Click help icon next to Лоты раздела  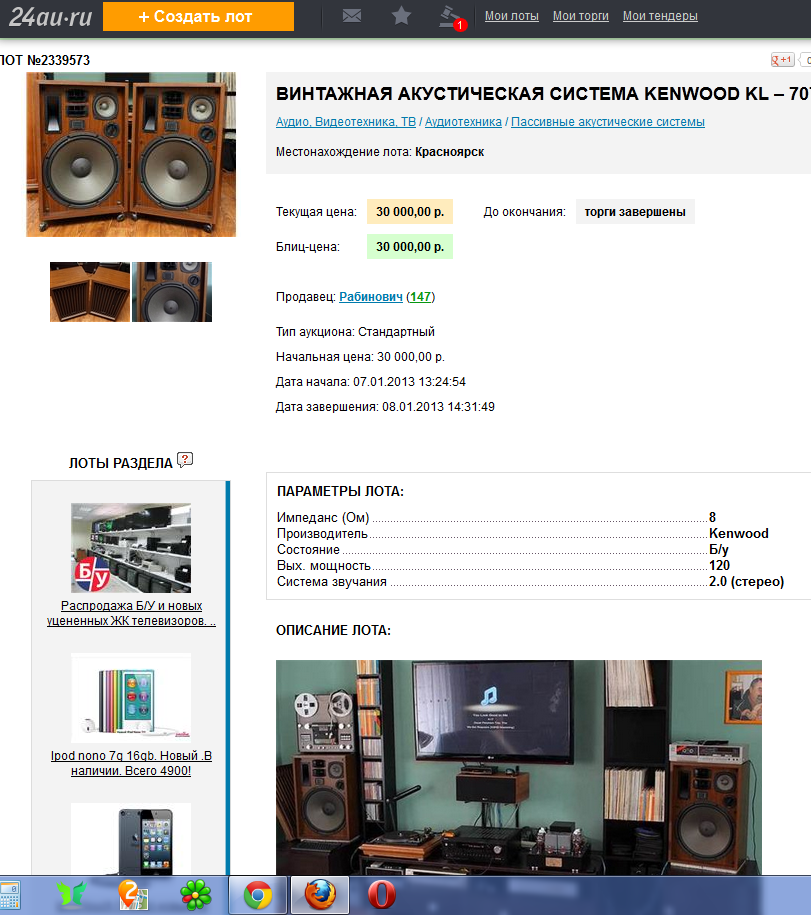click(x=185, y=460)
